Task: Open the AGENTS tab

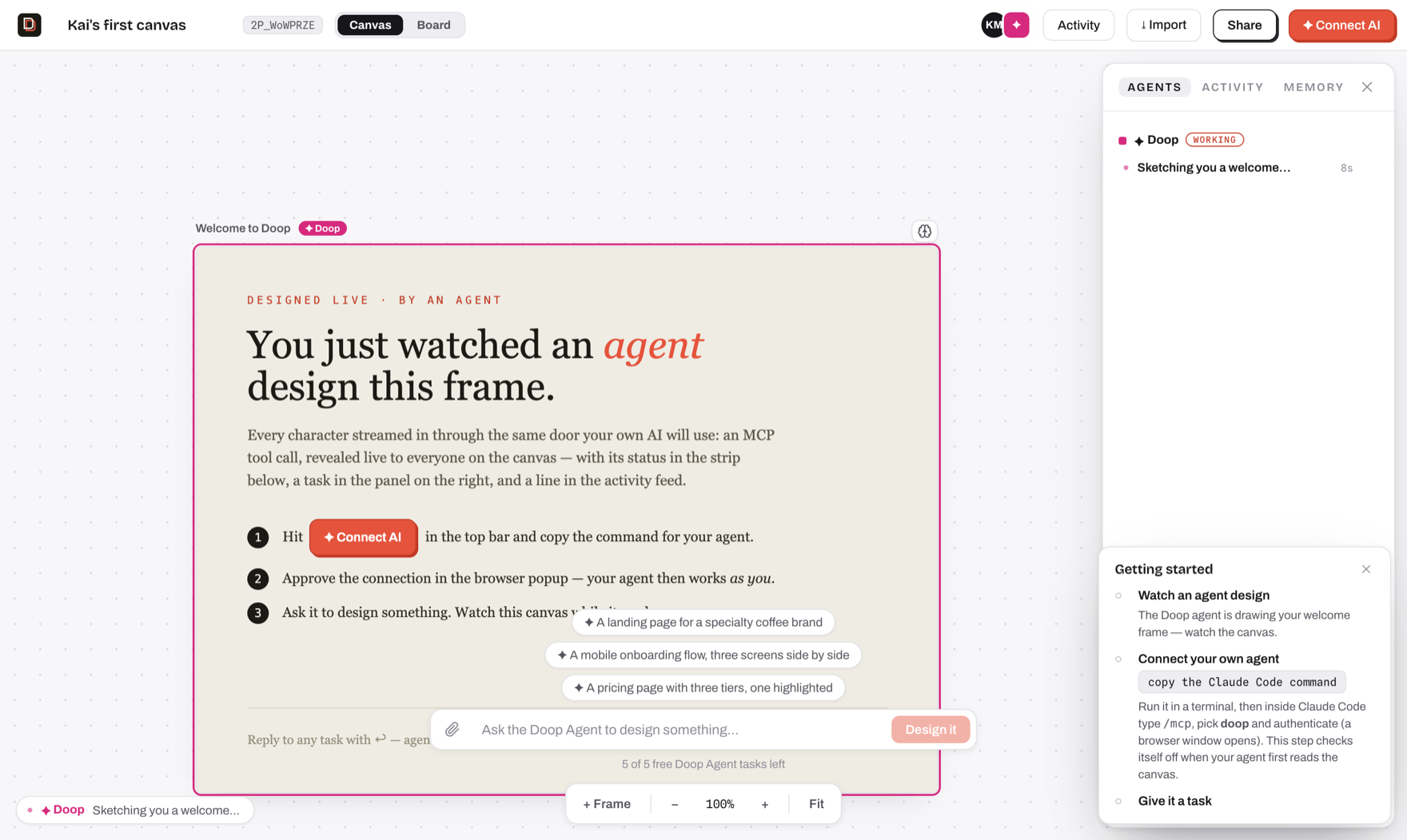Action: coord(1154,87)
